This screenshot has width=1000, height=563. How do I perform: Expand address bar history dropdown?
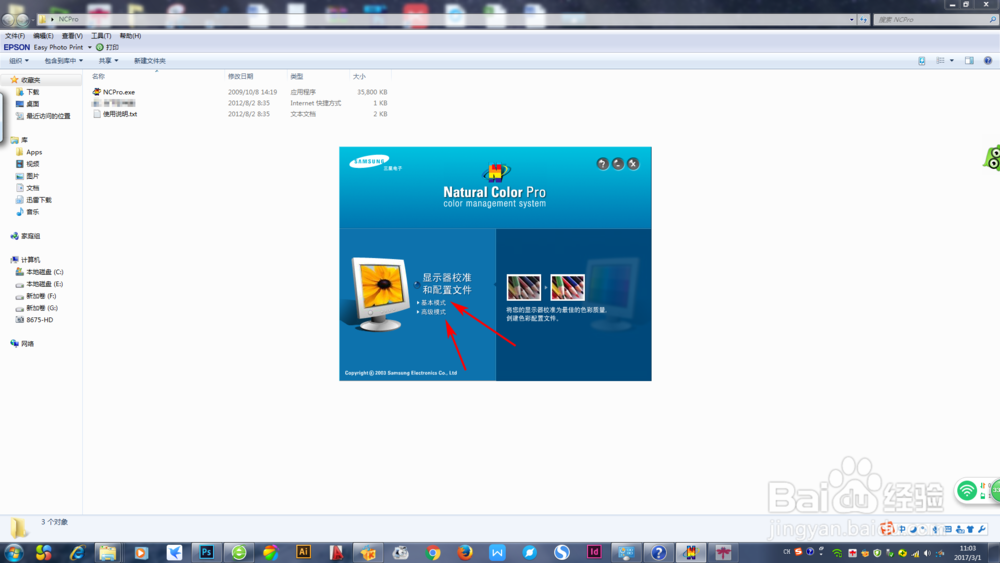[x=851, y=20]
